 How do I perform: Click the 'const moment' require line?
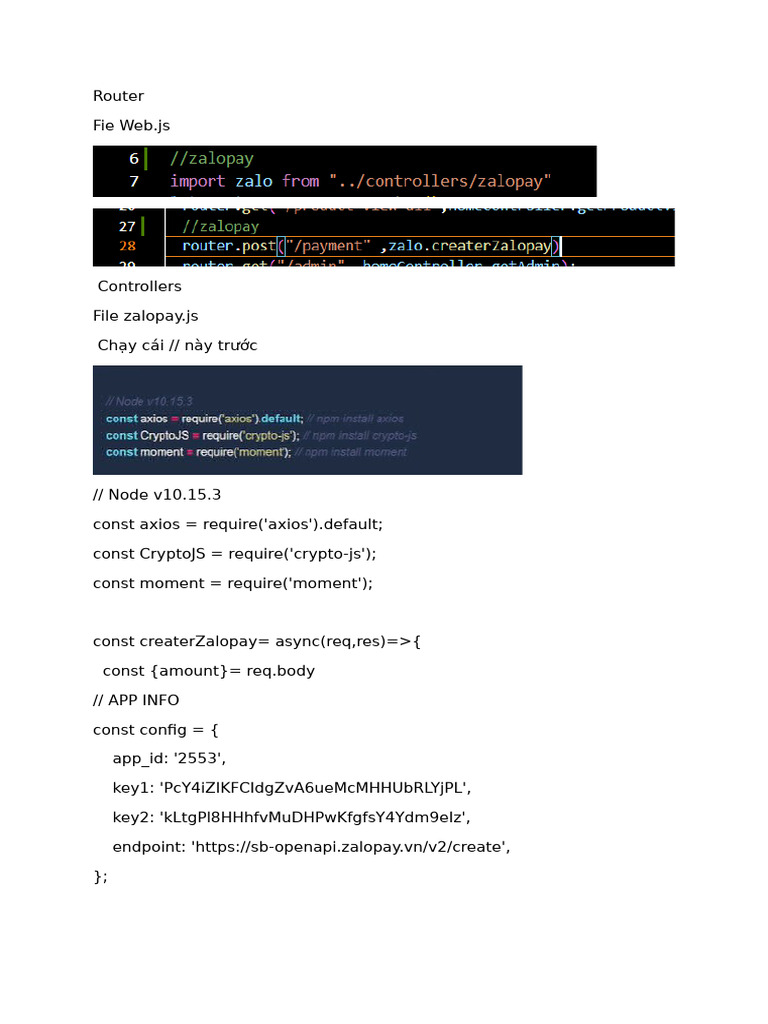click(232, 583)
